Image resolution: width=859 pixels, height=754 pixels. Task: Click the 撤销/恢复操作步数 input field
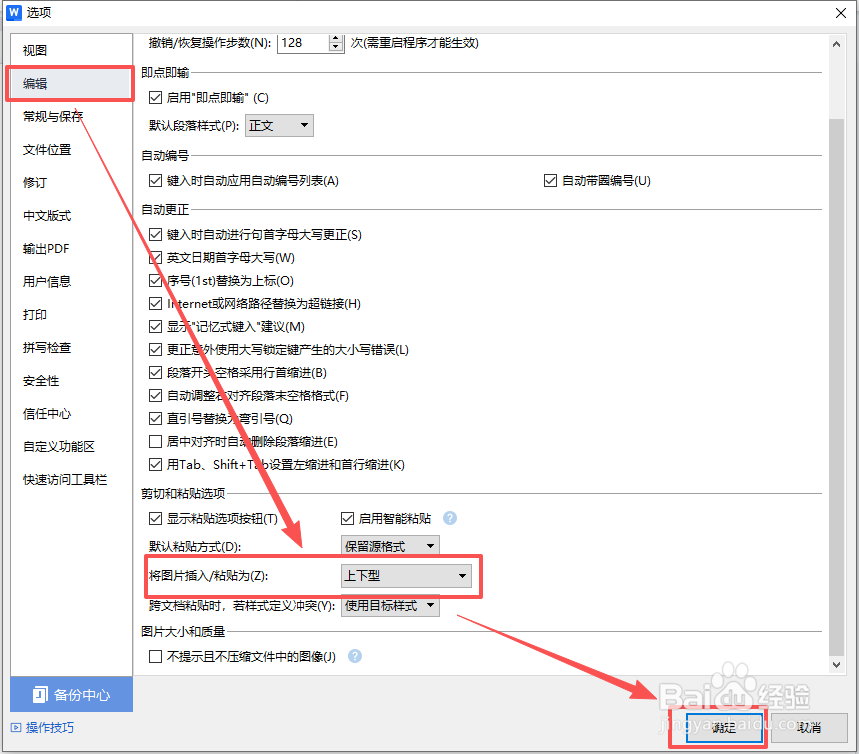pyautogui.click(x=304, y=43)
